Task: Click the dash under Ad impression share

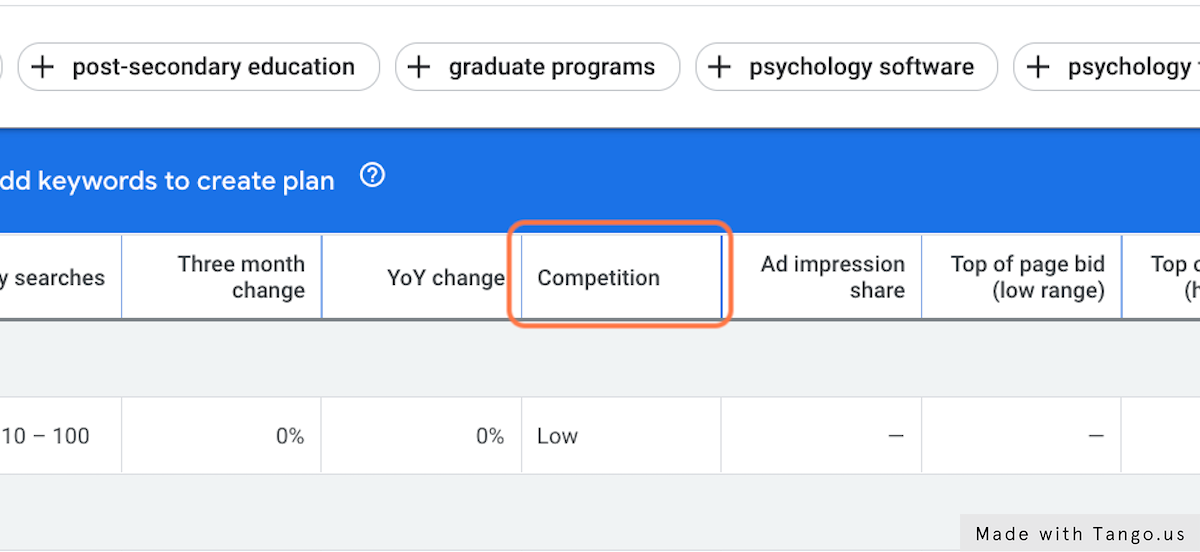Action: [x=895, y=436]
